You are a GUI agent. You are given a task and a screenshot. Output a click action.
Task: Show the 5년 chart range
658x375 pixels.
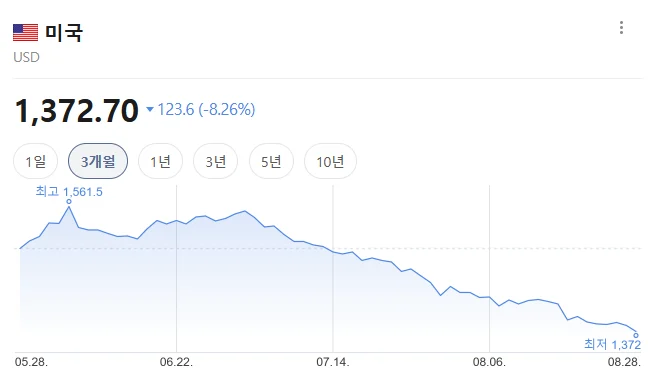[x=271, y=161]
